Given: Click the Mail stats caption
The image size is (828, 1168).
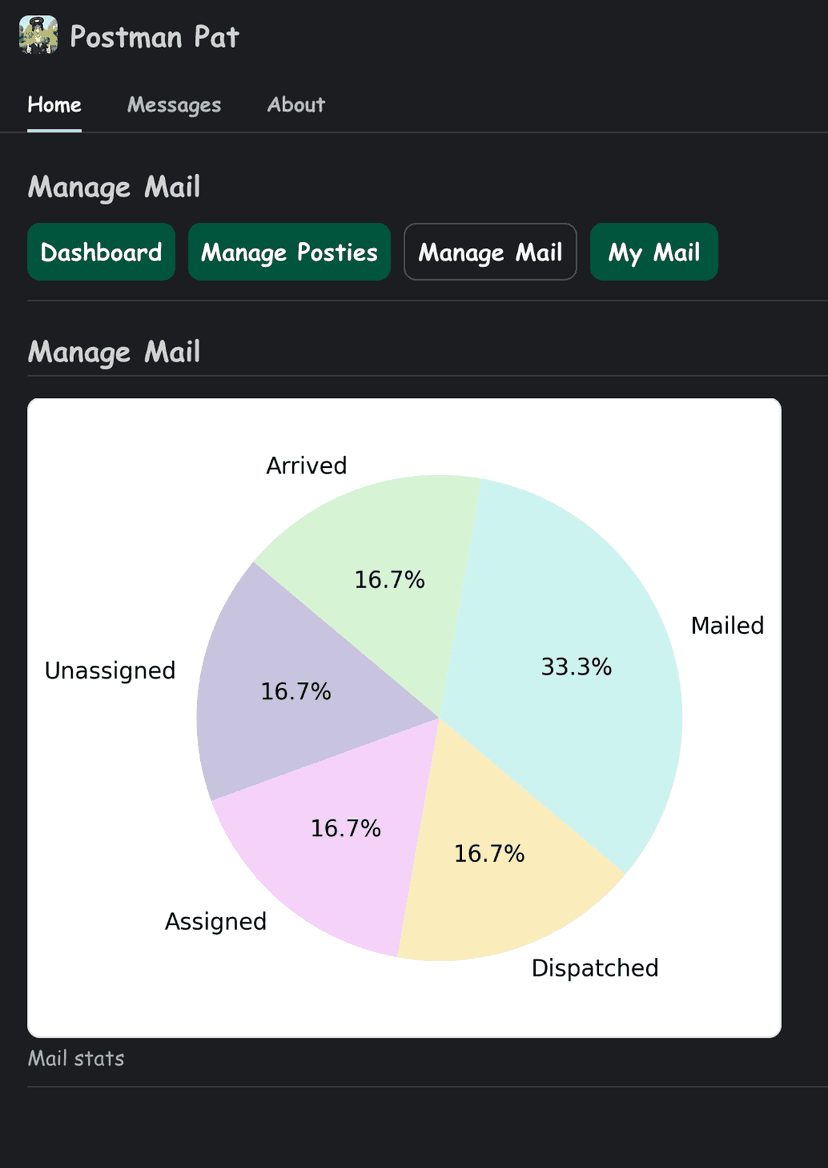Looking at the screenshot, I should pyautogui.click(x=76, y=1058).
